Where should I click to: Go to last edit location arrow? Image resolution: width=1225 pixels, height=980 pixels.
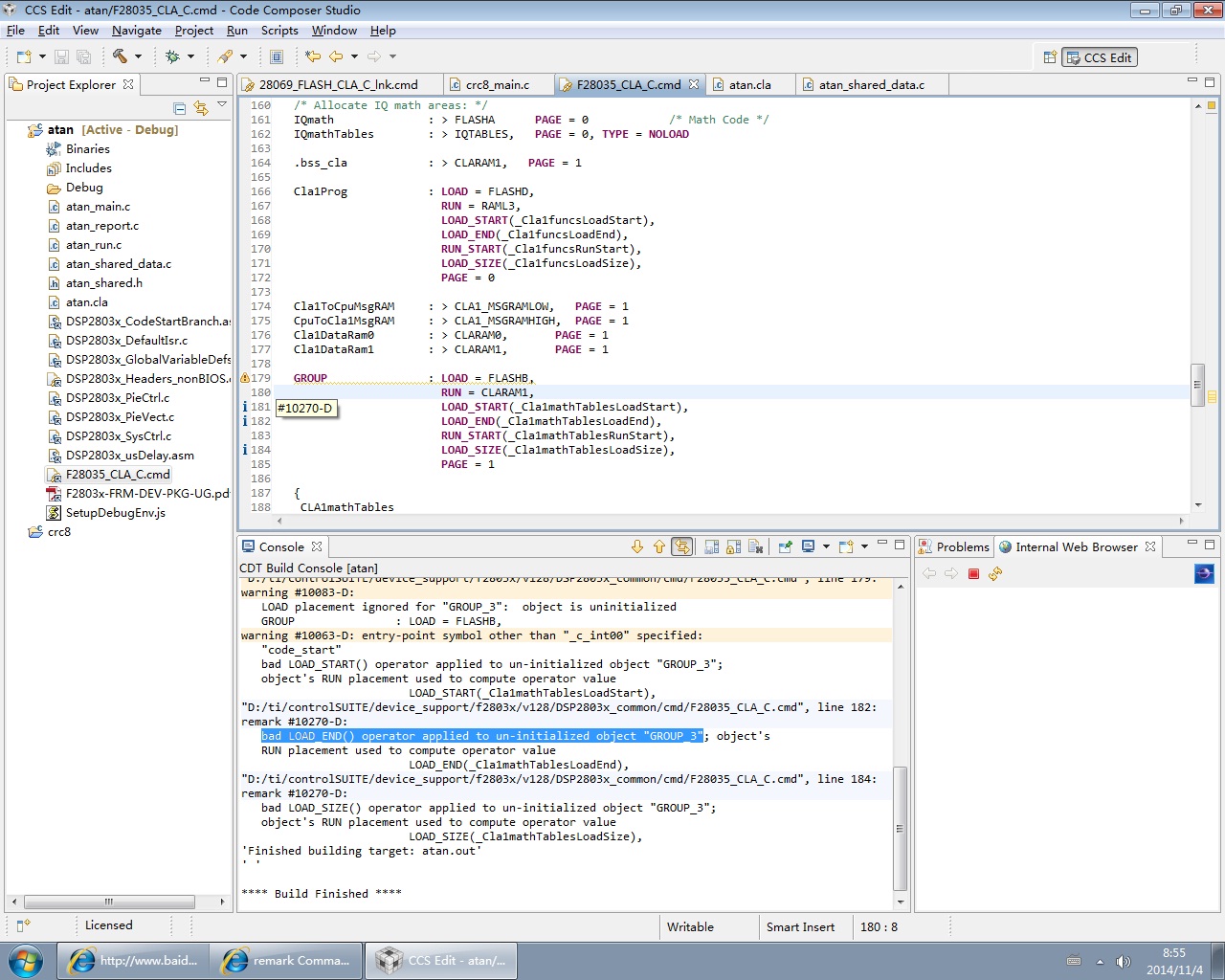[x=313, y=56]
